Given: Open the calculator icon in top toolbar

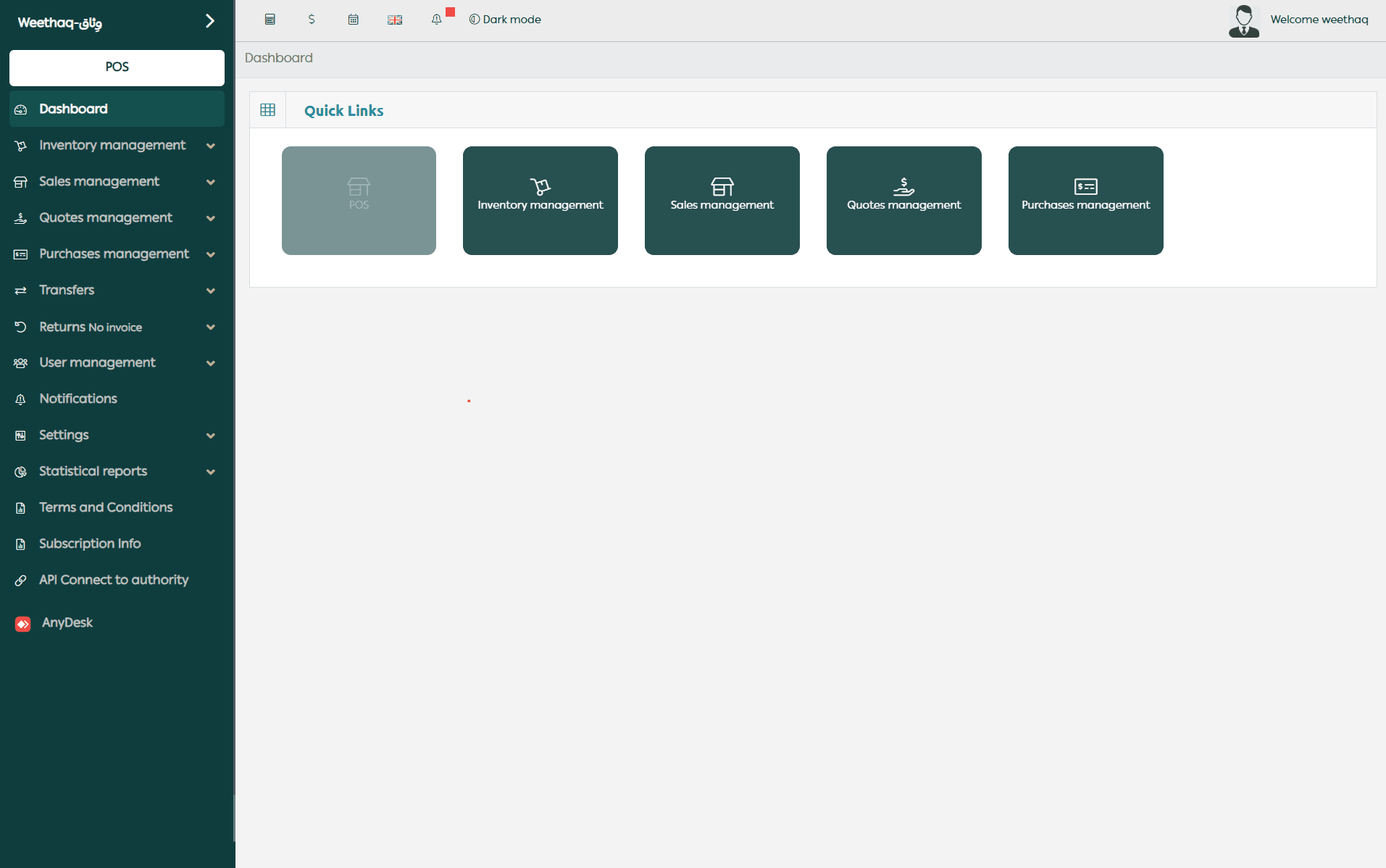Looking at the screenshot, I should 270,20.
